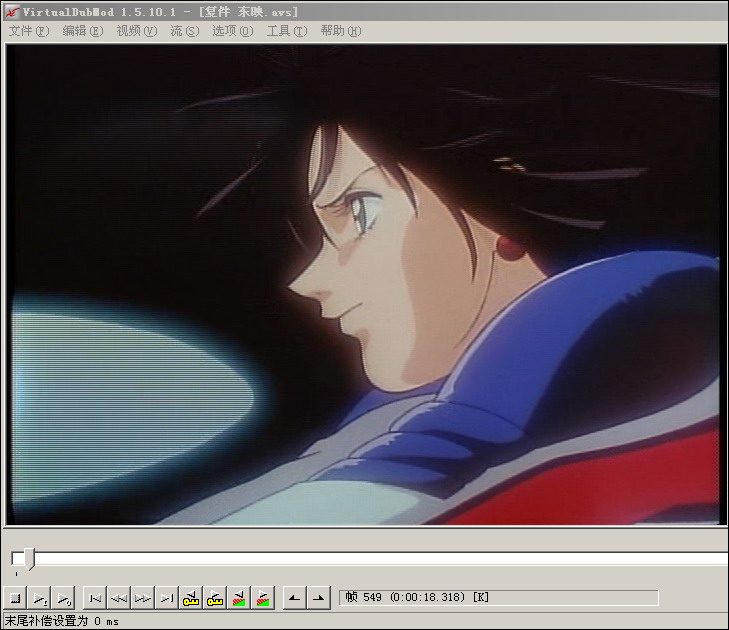729x630 pixels.
Task: Click the Stop playback button
Action: [x=15, y=598]
